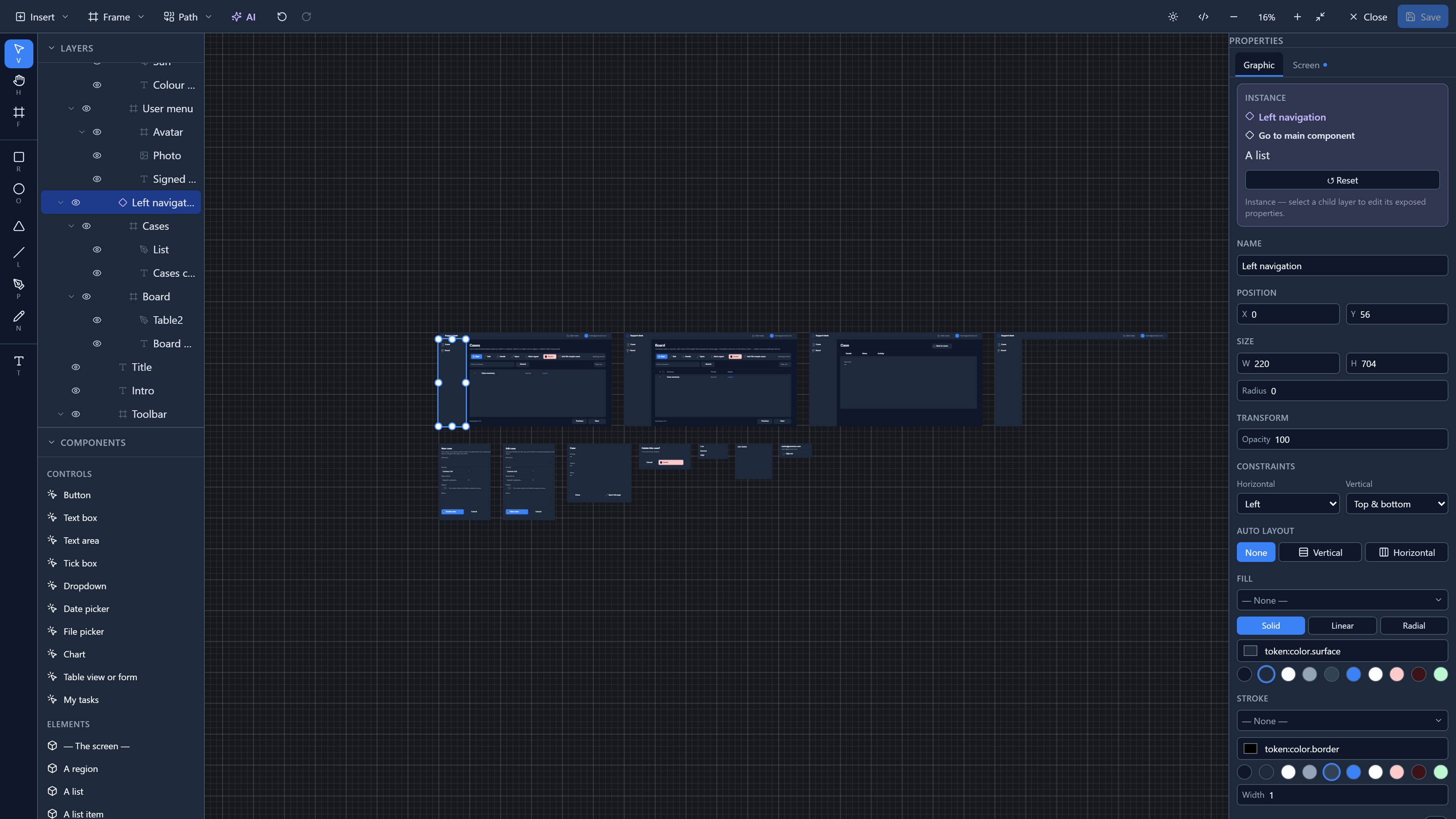The image size is (1456, 819).
Task: Select the Rectangle shape tool
Action: tap(19, 161)
